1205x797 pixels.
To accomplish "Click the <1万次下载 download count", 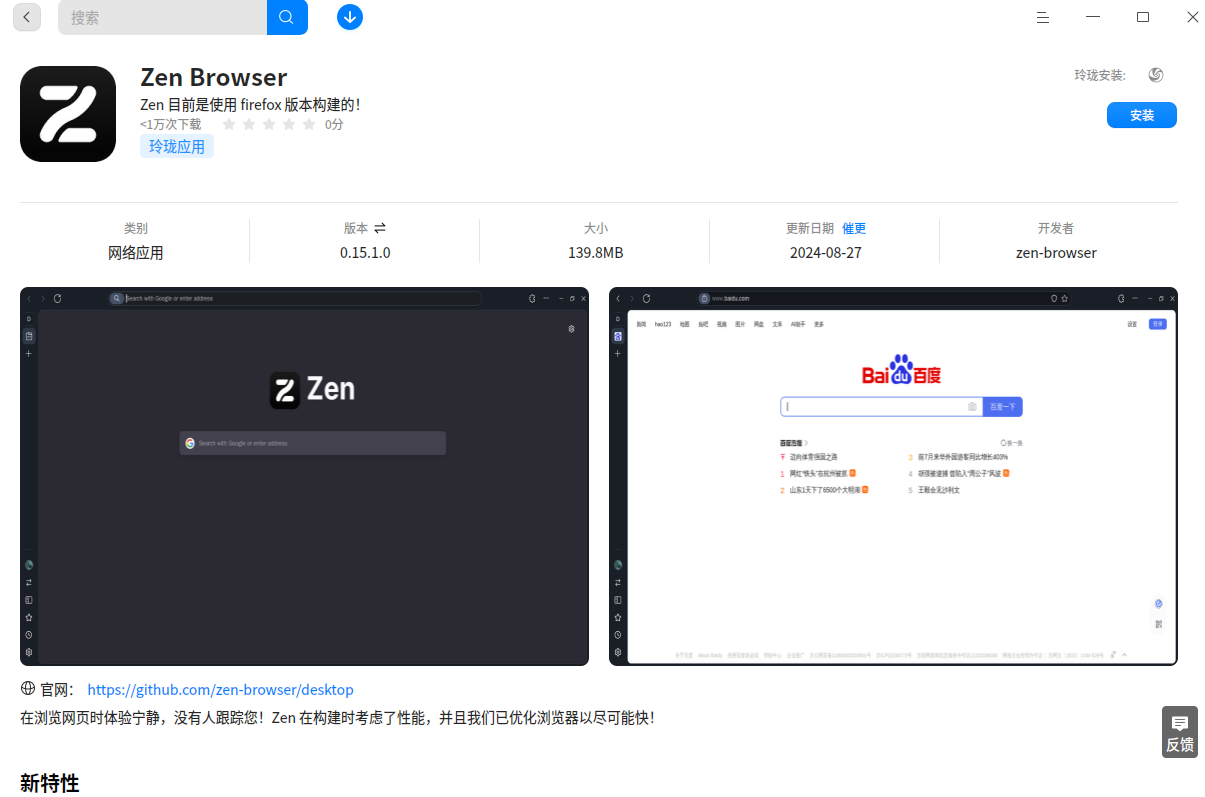I will tap(171, 125).
